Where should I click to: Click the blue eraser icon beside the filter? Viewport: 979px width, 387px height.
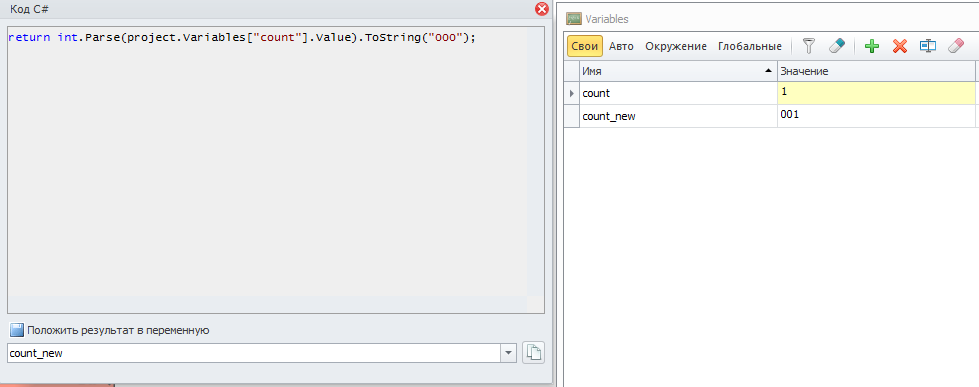click(x=836, y=46)
